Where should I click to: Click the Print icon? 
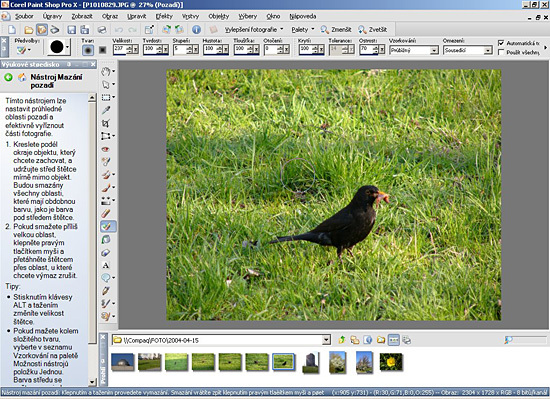[x=102, y=30]
